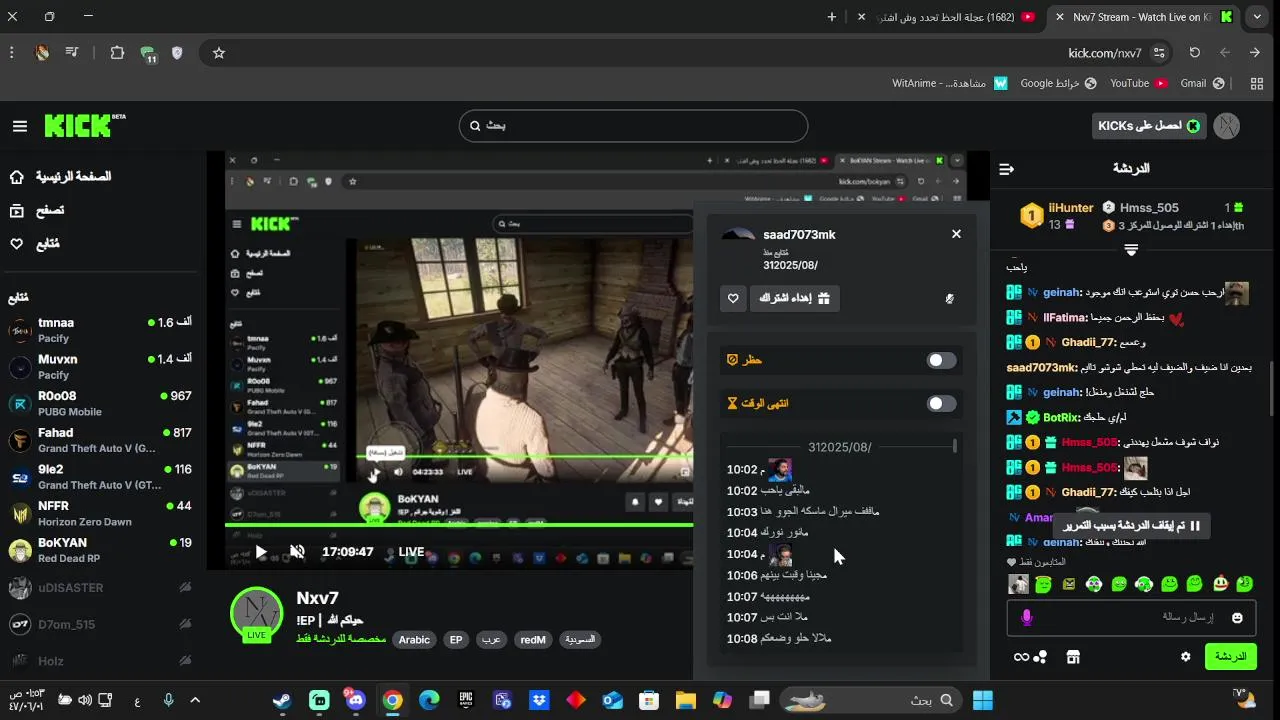Image resolution: width=1280 pixels, height=720 pixels.
Task: Open the emoji picker in message box
Action: pos(1237,618)
